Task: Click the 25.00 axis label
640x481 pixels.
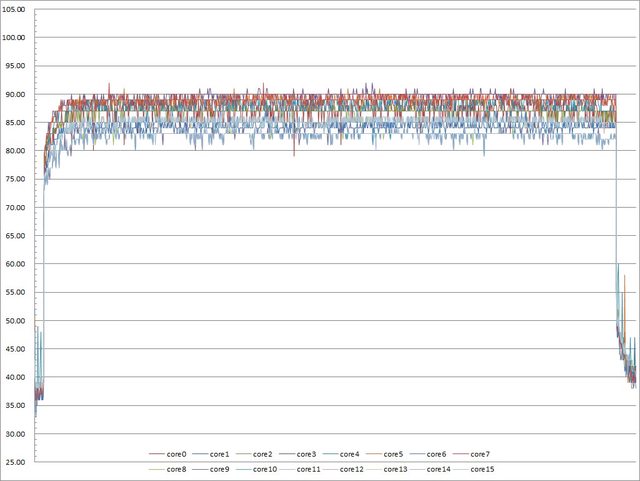Action: point(17,463)
